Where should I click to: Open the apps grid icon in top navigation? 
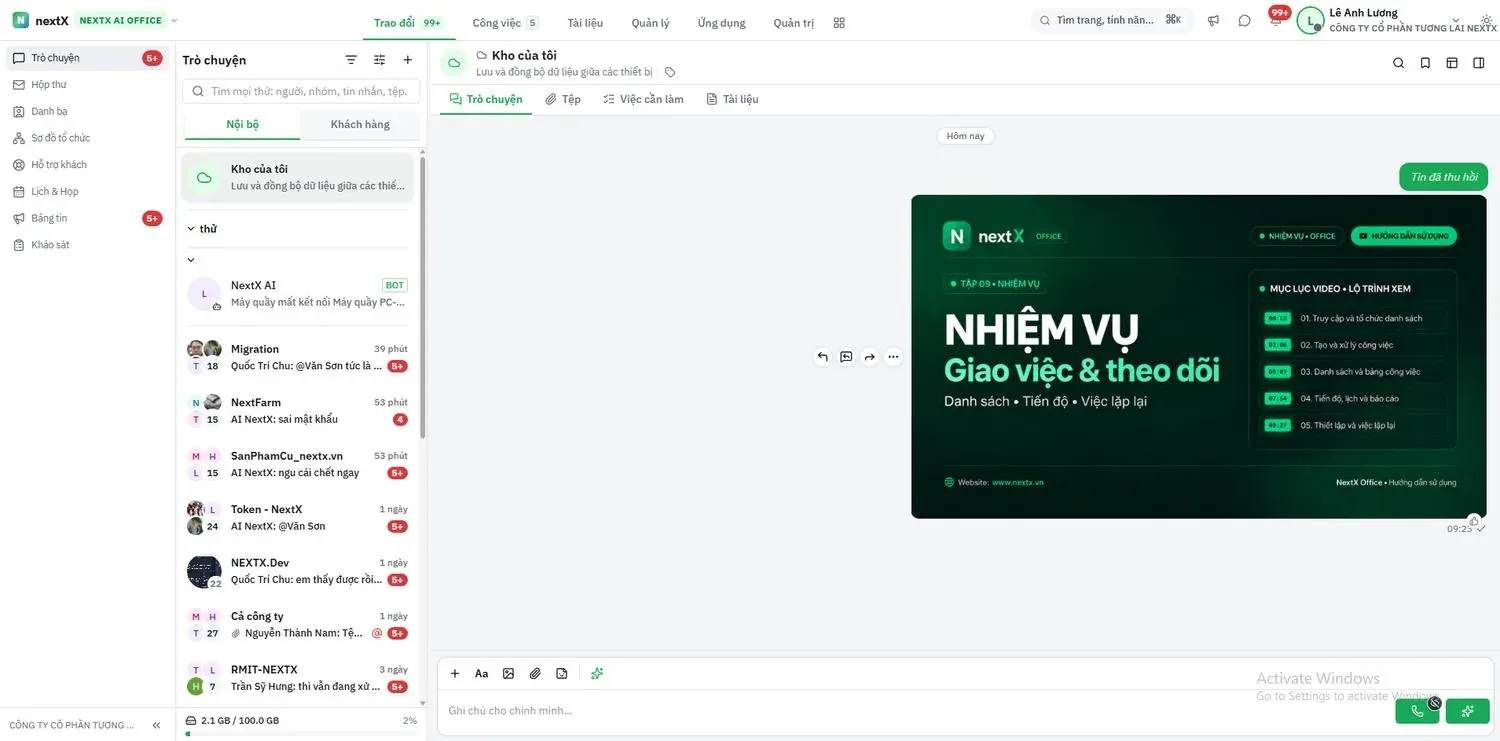(839, 22)
